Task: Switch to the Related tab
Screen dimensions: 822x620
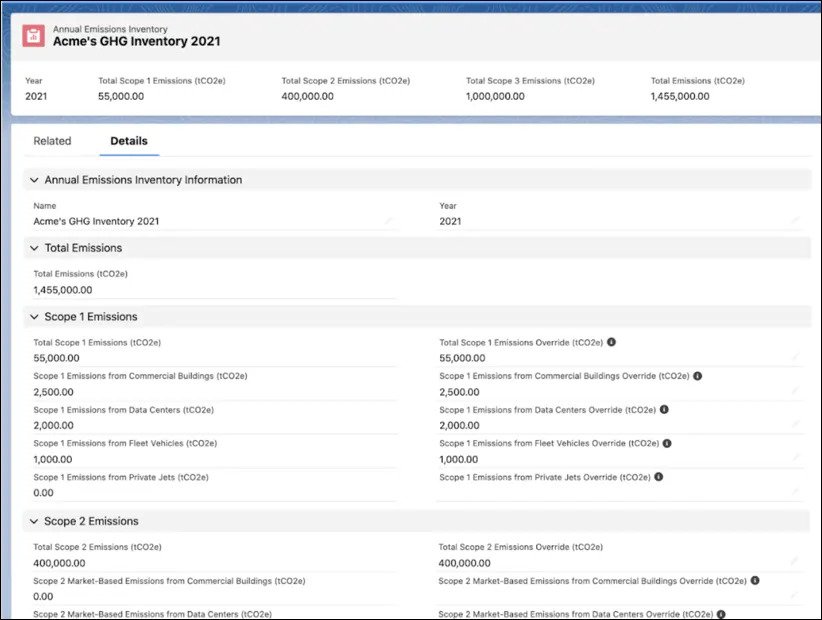Action: [52, 141]
